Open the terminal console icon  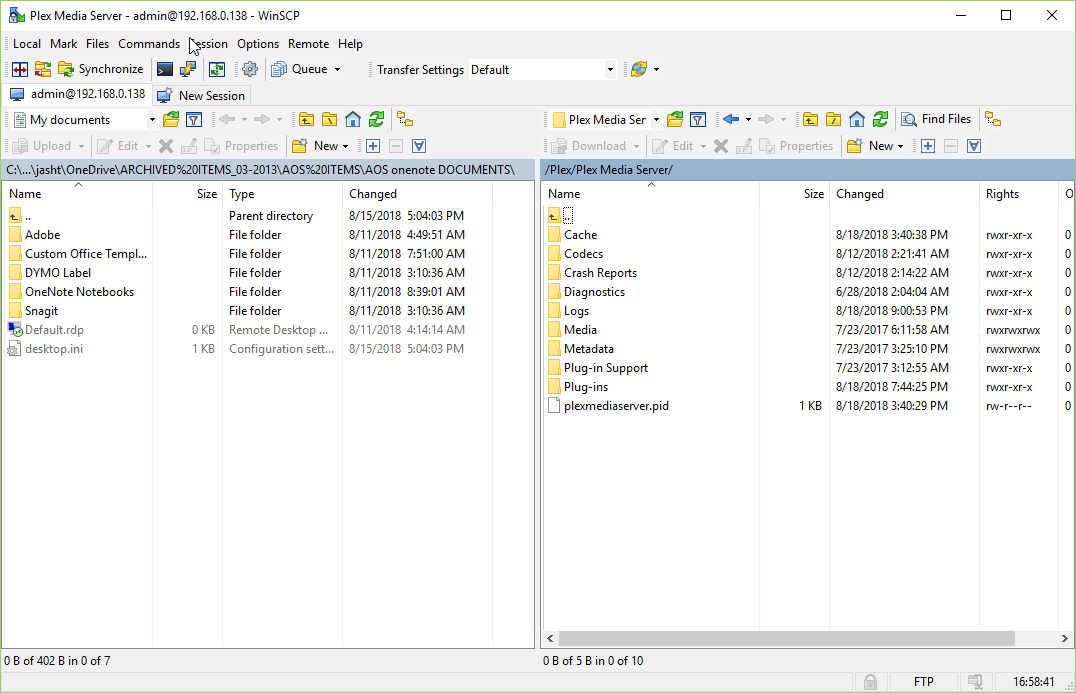(165, 69)
